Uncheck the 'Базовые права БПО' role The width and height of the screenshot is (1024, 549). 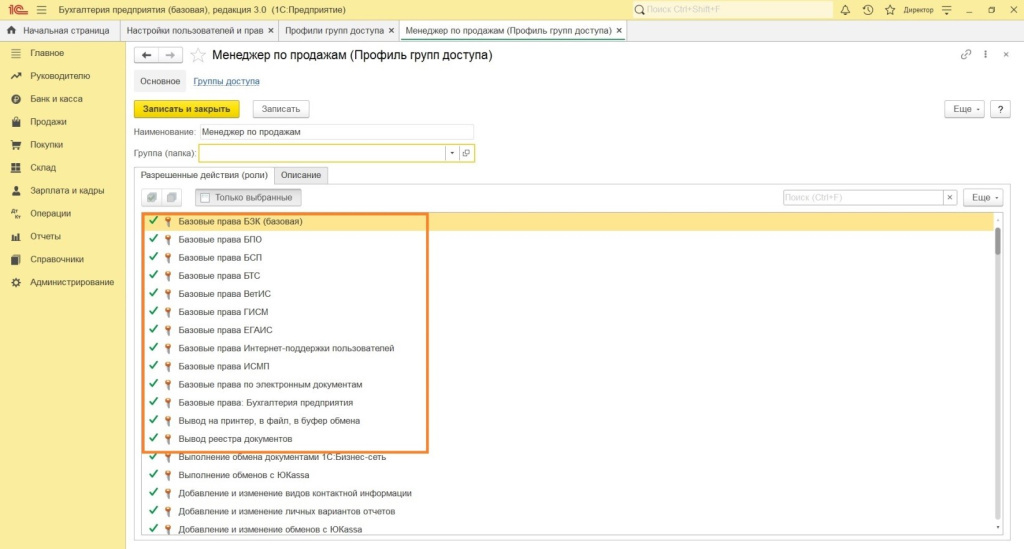153,240
